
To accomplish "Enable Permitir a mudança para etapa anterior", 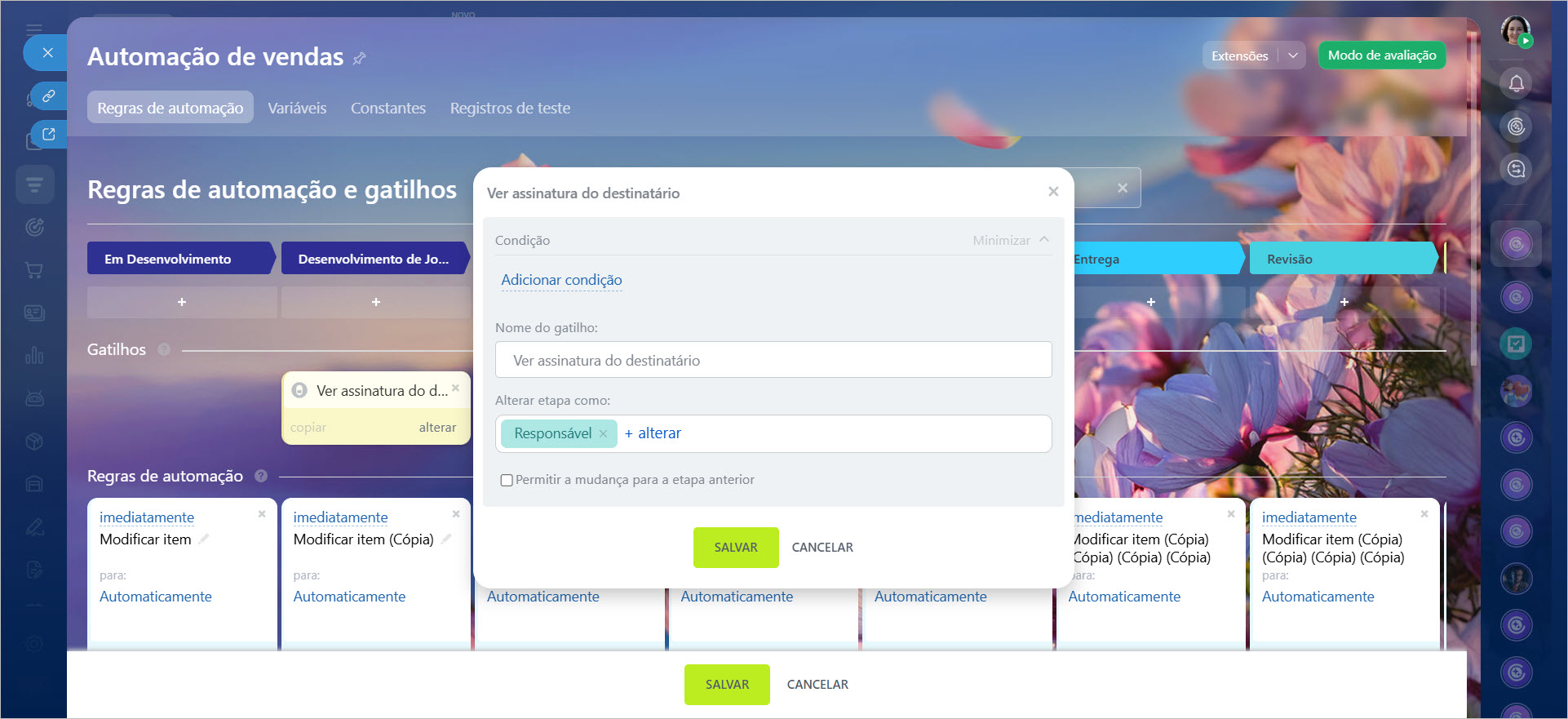I will [507, 480].
